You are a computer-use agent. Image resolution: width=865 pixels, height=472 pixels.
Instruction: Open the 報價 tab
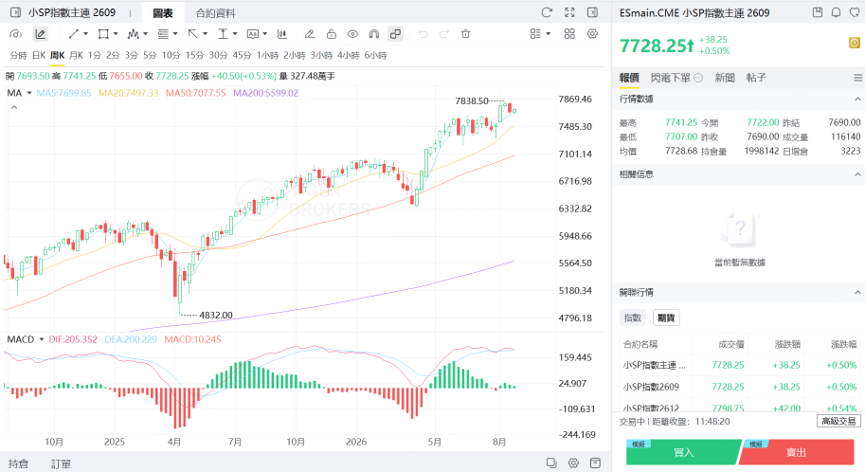pos(629,78)
